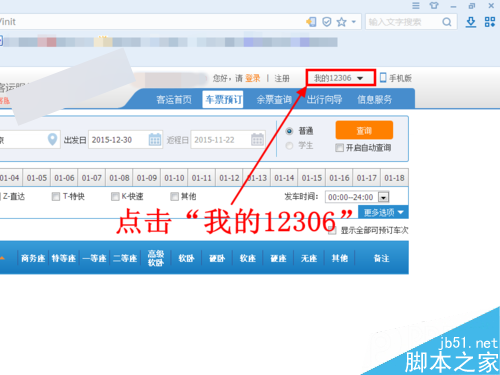Select the 01-16 date tab
This screenshot has height=375, width=500.
tap(339, 178)
